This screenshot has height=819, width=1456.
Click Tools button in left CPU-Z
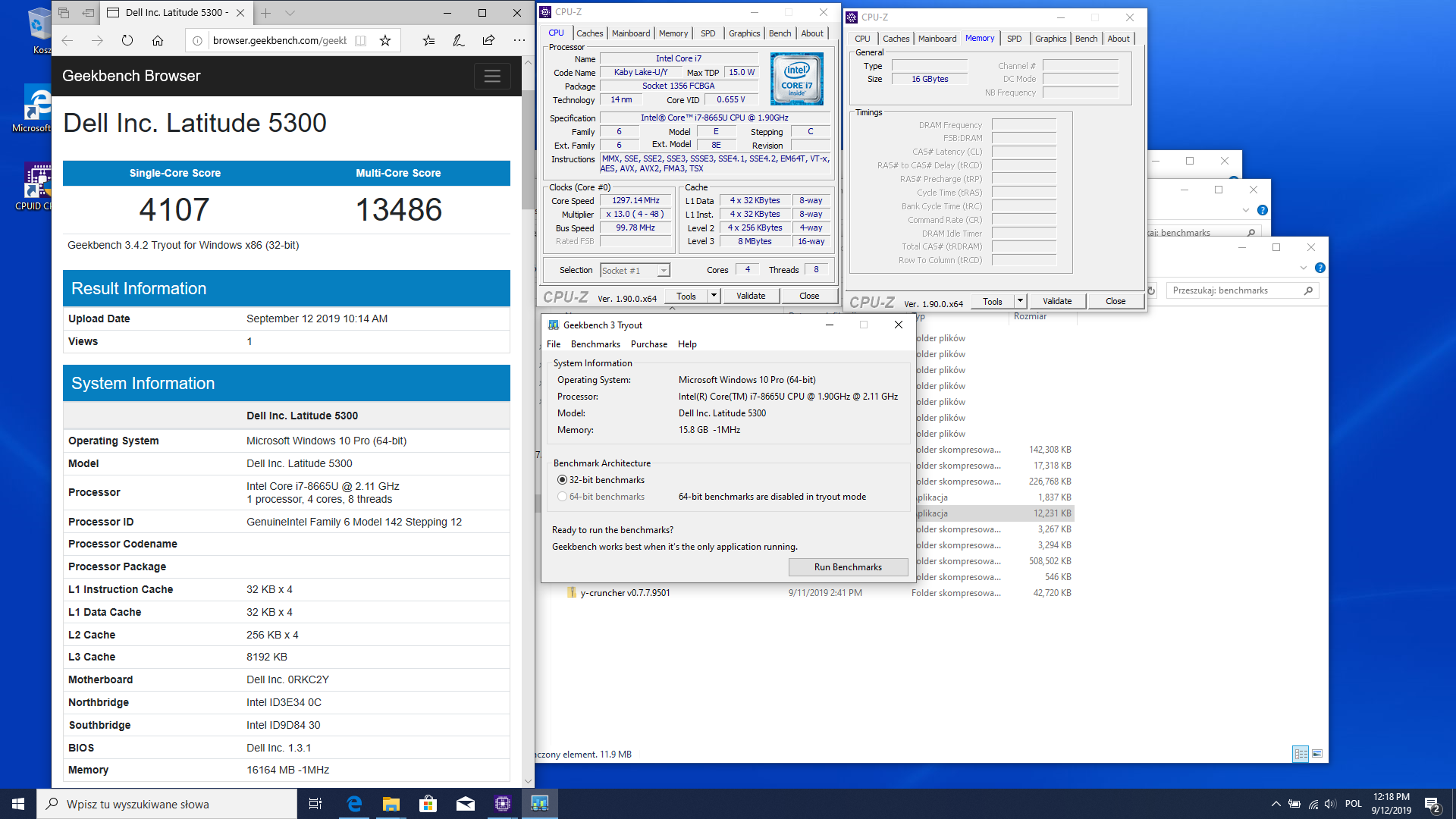click(686, 296)
